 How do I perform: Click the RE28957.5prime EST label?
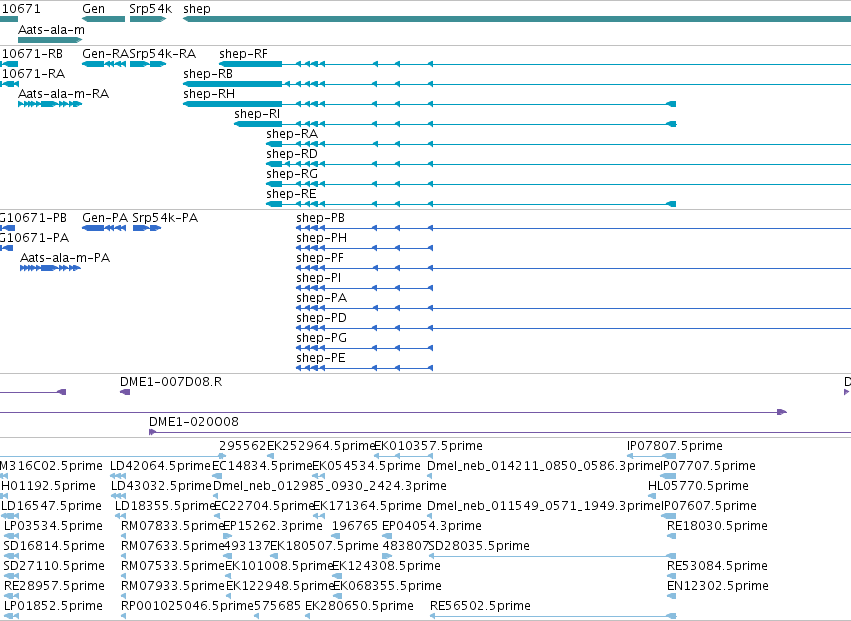click(x=54, y=586)
